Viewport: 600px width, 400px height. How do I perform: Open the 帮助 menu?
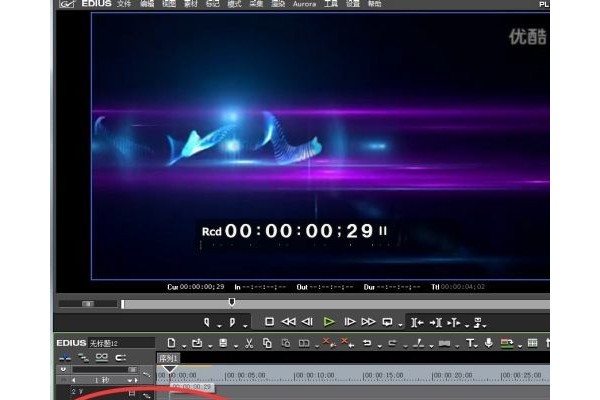coord(374,4)
